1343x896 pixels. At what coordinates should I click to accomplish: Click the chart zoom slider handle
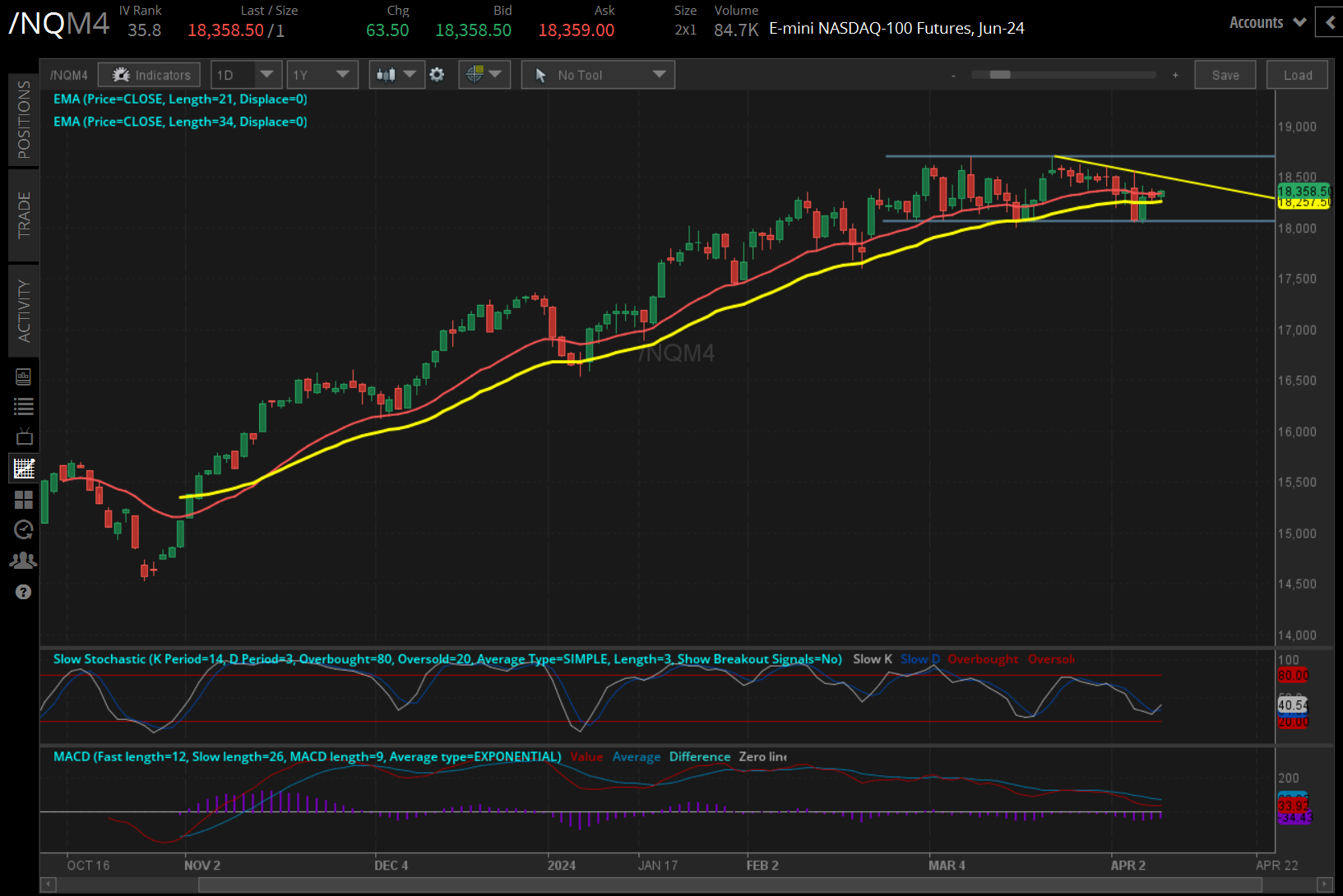[x=1000, y=75]
